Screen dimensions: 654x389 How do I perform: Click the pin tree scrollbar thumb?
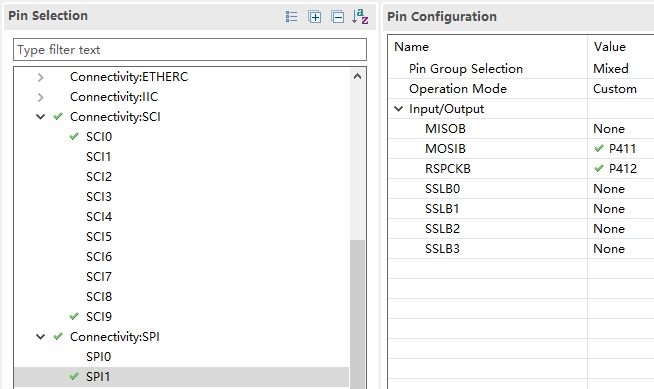tap(357, 314)
